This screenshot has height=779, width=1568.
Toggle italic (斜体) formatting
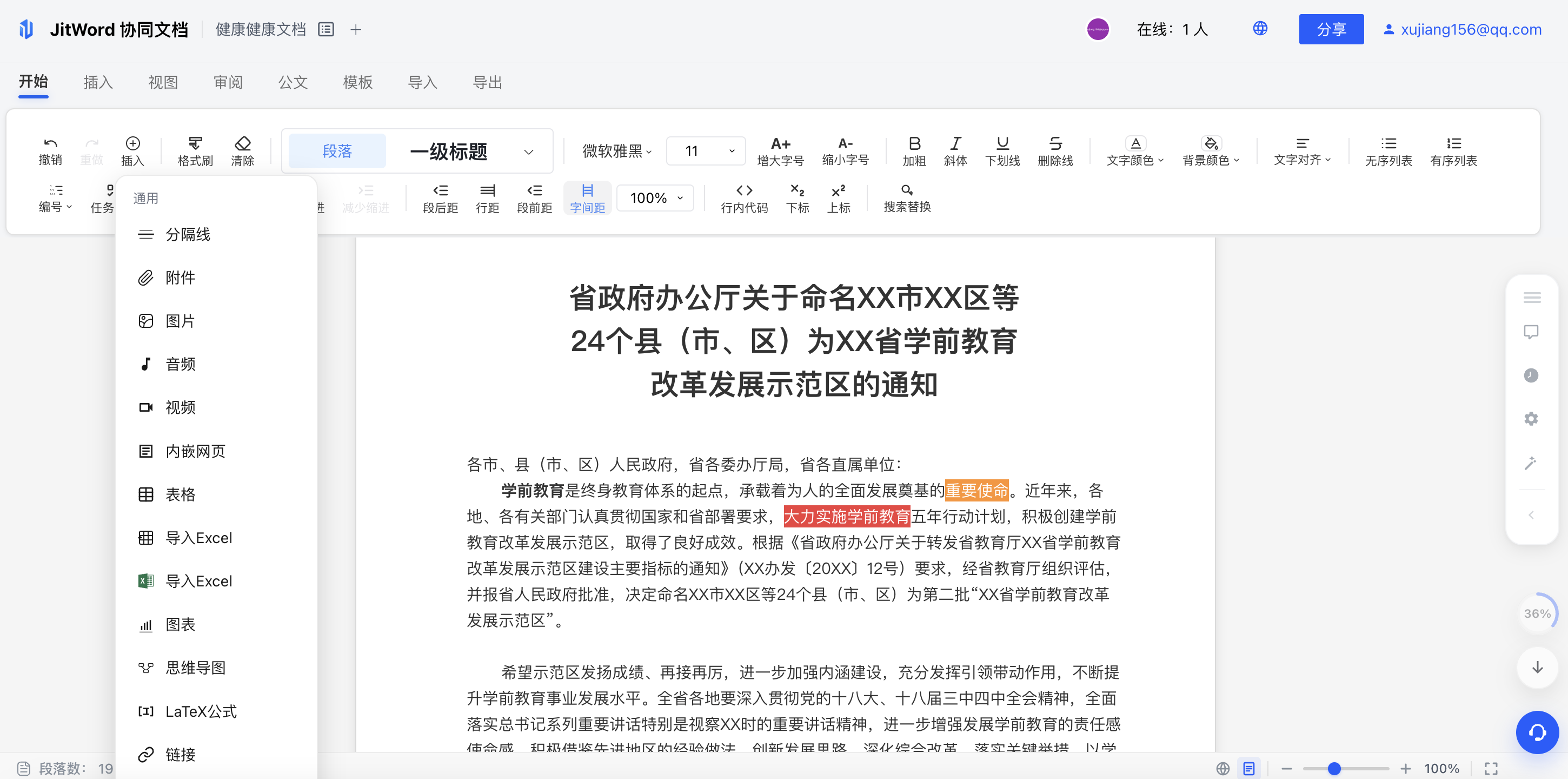pyautogui.click(x=955, y=144)
